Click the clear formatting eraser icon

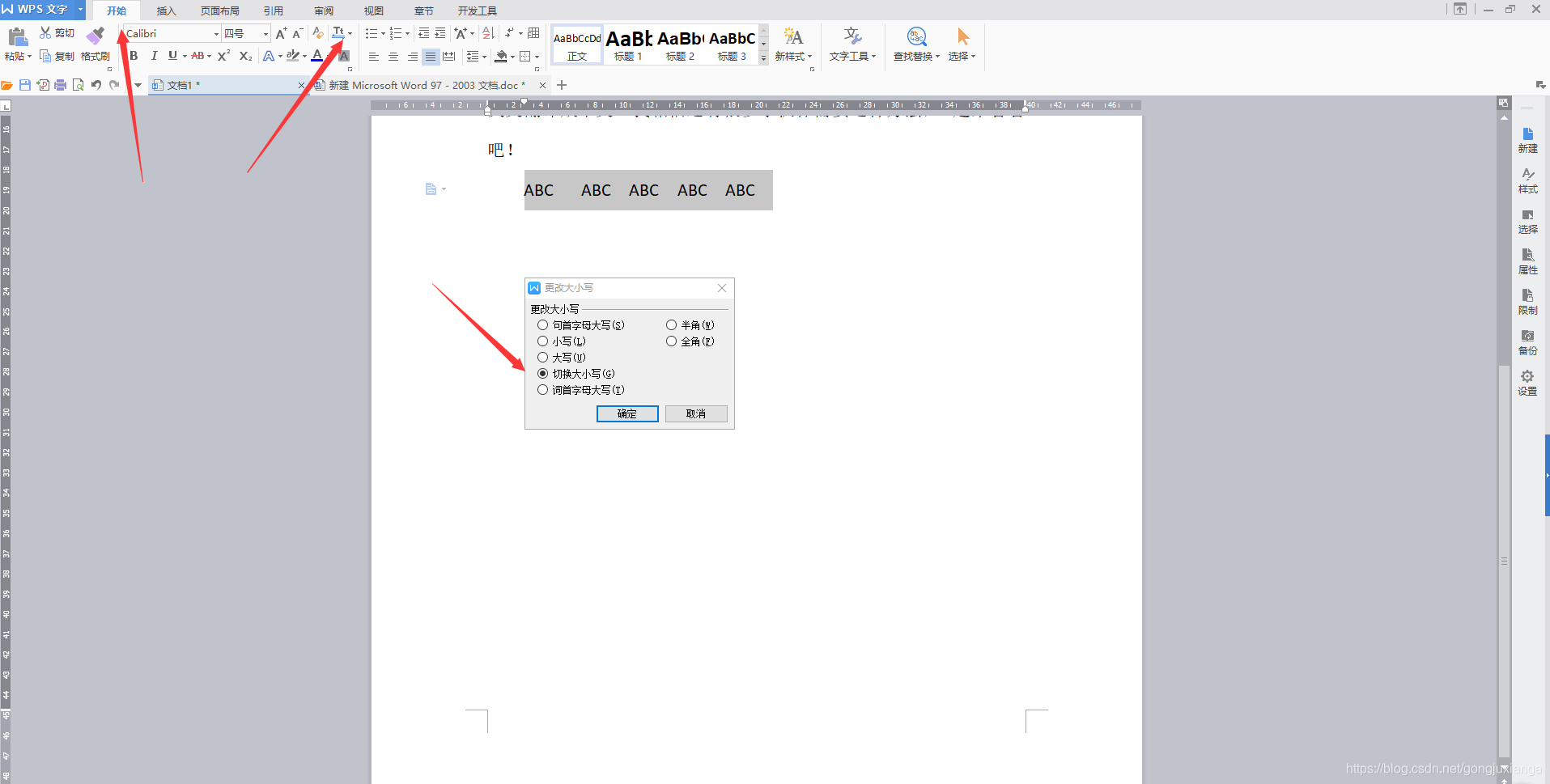[x=318, y=33]
